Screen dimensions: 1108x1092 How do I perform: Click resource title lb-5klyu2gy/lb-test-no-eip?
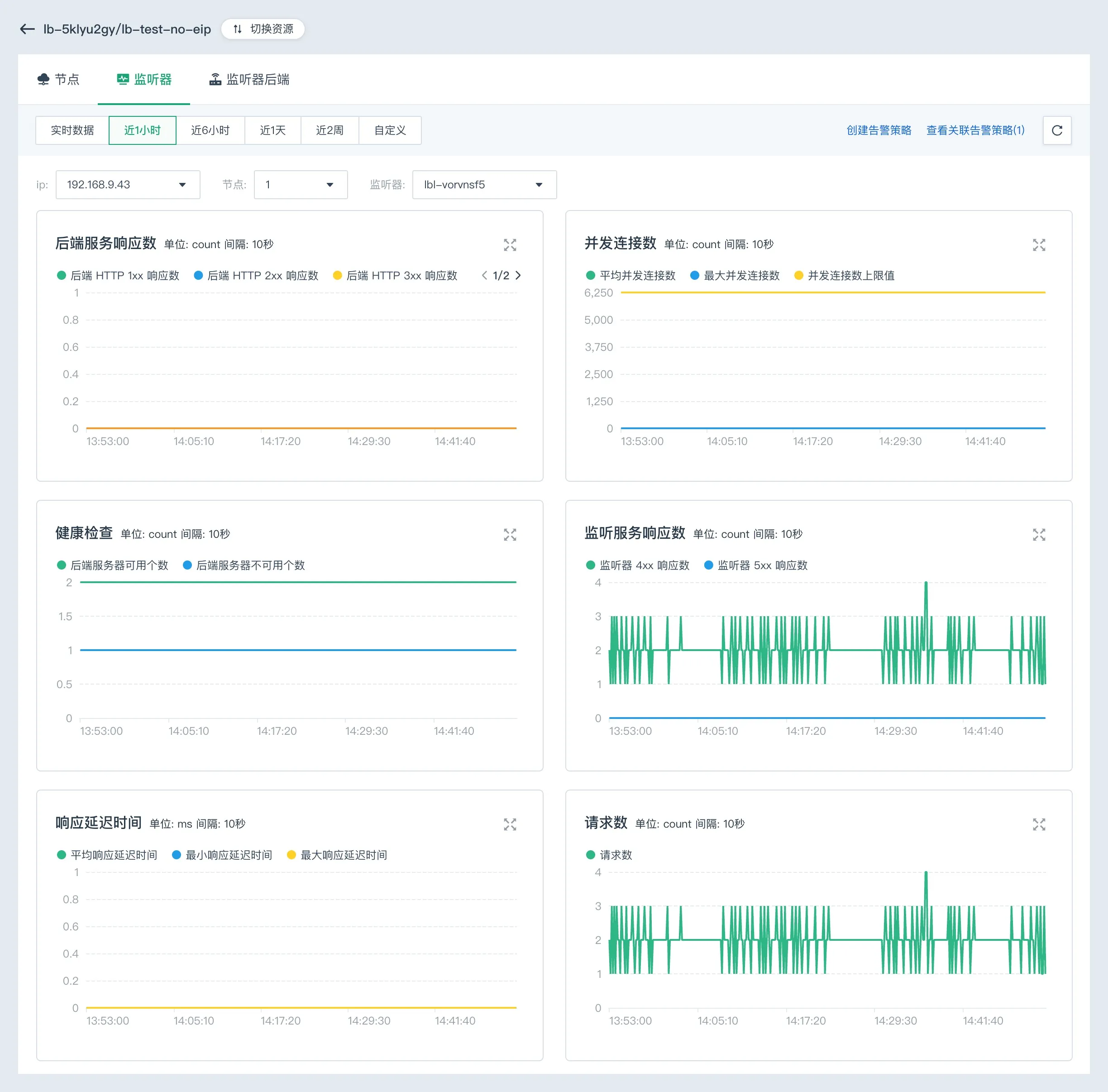(x=127, y=29)
